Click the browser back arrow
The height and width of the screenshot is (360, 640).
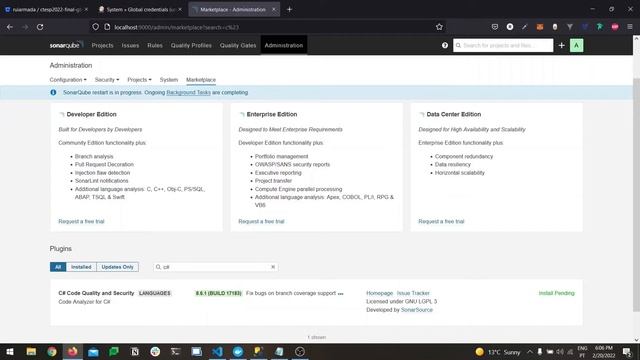click(10, 27)
